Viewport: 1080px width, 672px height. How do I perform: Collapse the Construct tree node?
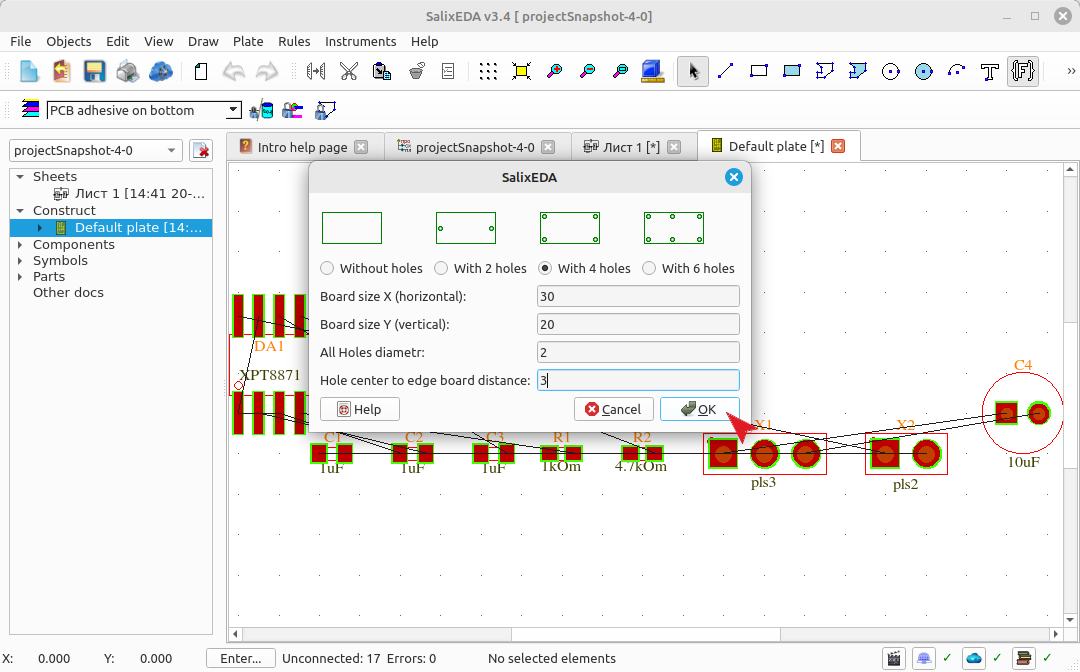[x=20, y=211]
